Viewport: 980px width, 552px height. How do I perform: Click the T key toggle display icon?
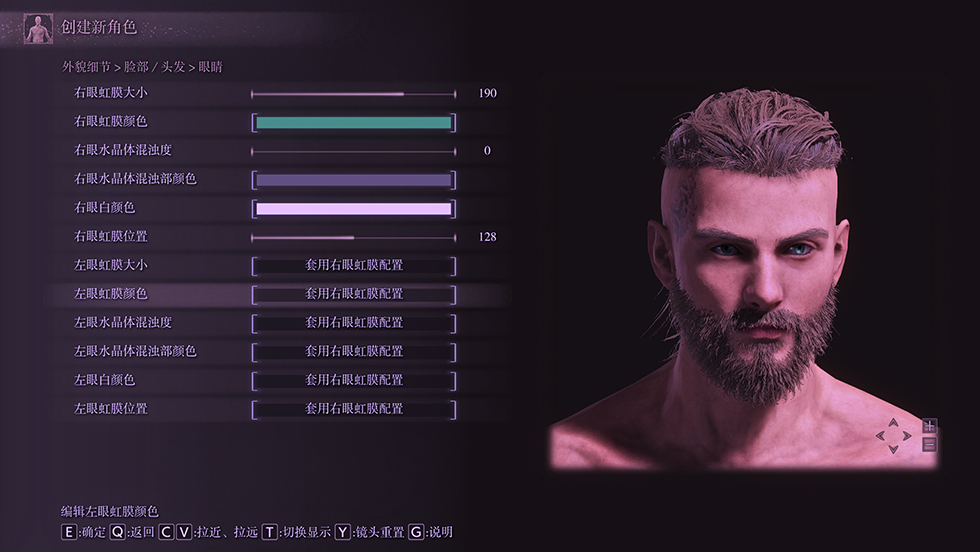pyautogui.click(x=269, y=532)
